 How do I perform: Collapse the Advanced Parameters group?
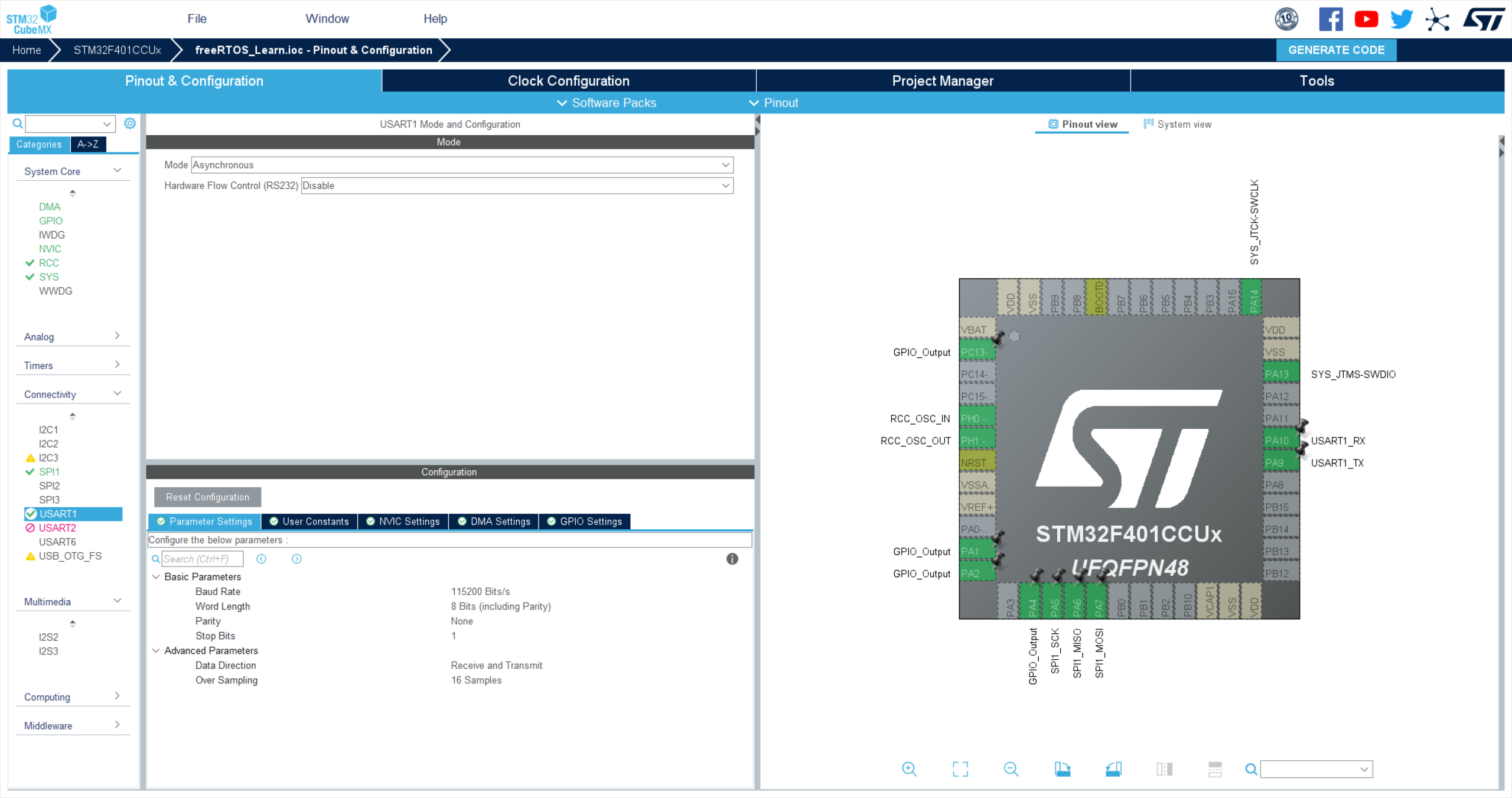tap(156, 650)
